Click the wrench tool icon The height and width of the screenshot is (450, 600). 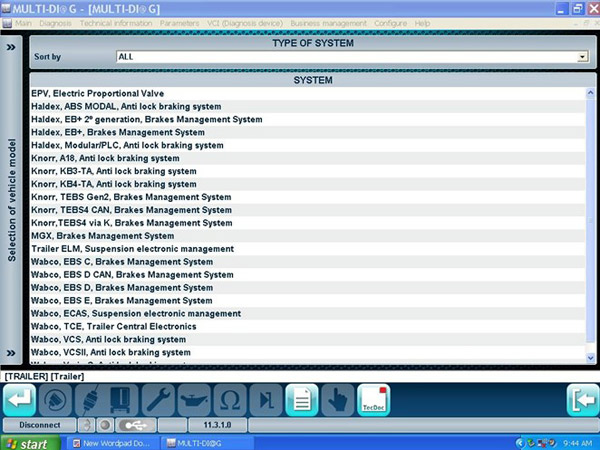[x=156, y=400]
